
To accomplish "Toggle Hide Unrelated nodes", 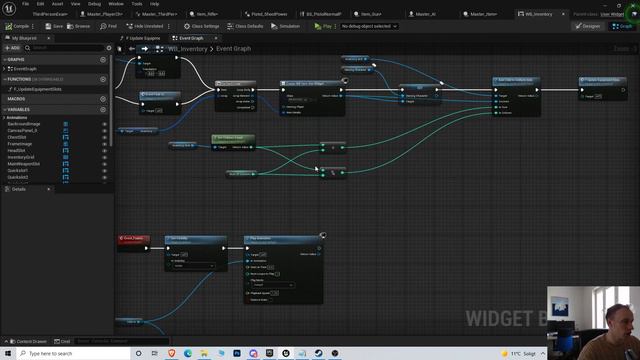I will click(144, 26).
